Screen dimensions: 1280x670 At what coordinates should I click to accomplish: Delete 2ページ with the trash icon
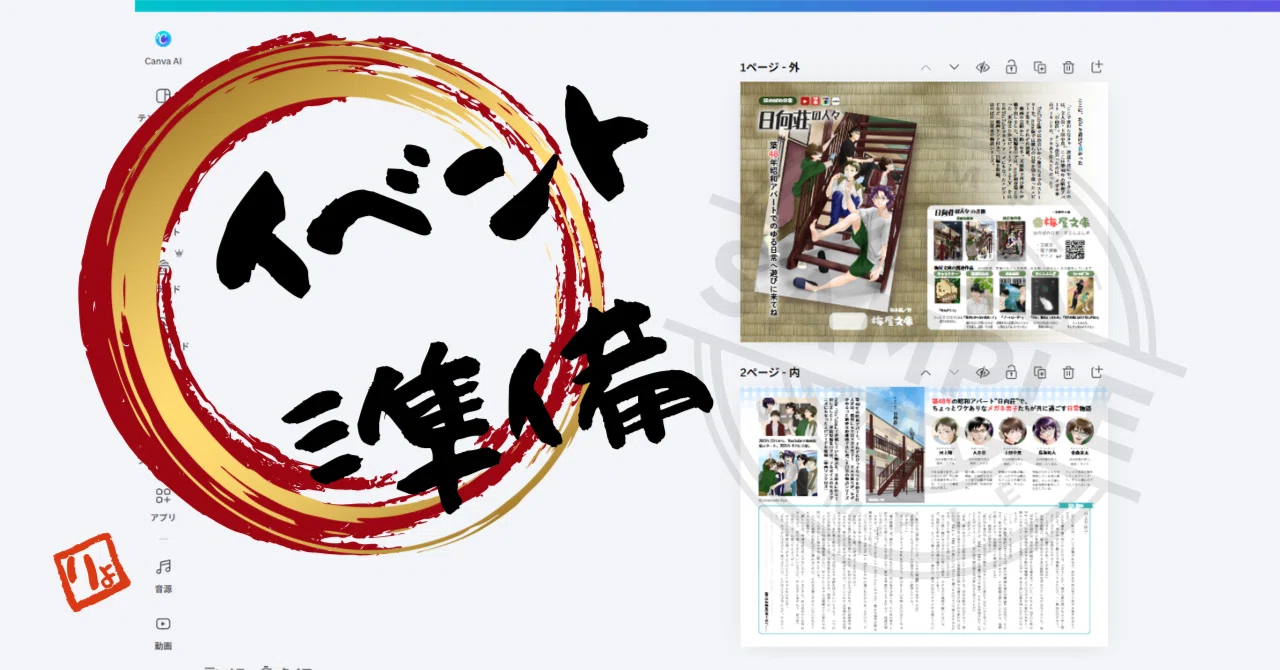pyautogui.click(x=1068, y=372)
